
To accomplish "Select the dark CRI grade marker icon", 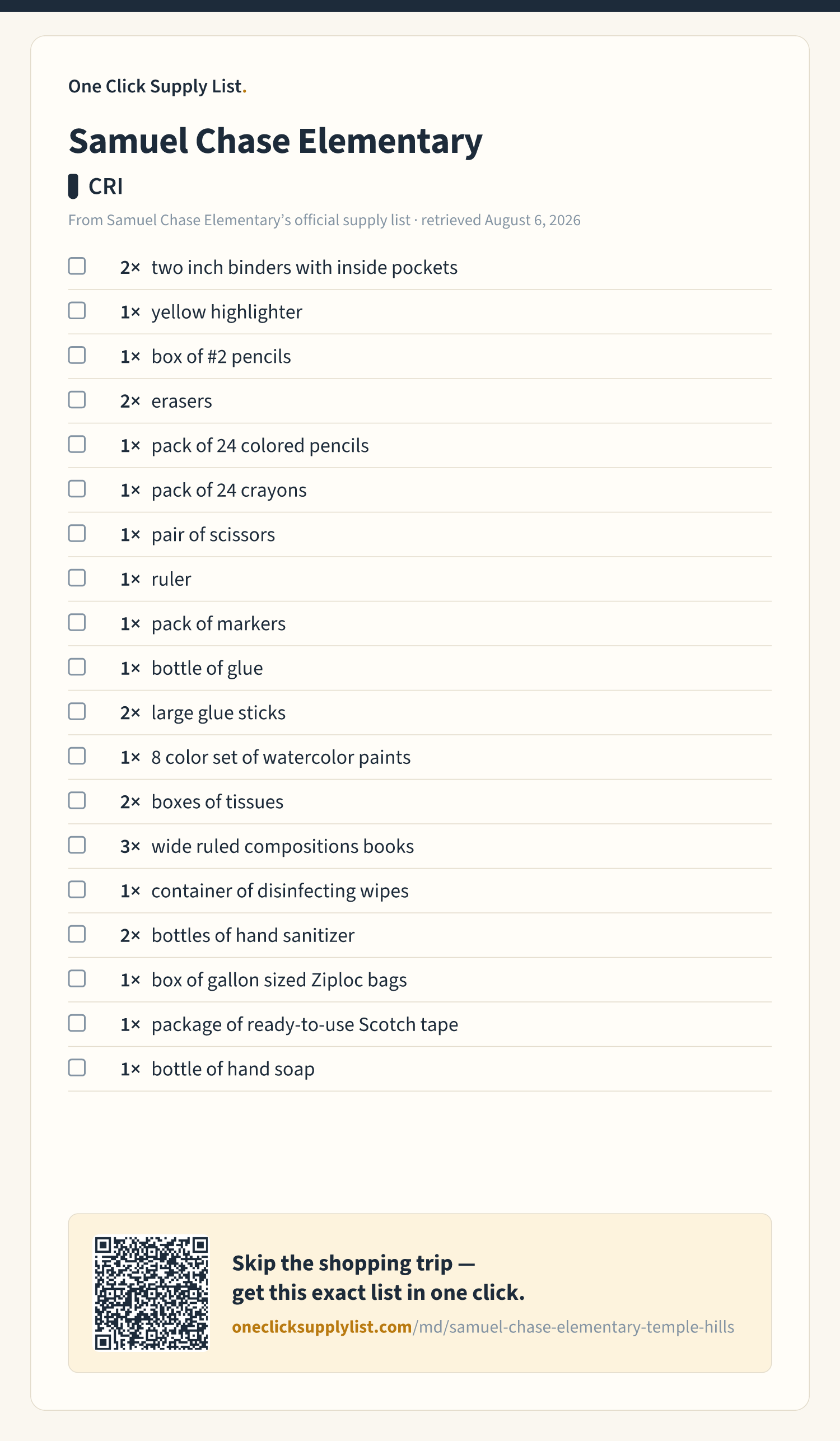I will (x=73, y=186).
